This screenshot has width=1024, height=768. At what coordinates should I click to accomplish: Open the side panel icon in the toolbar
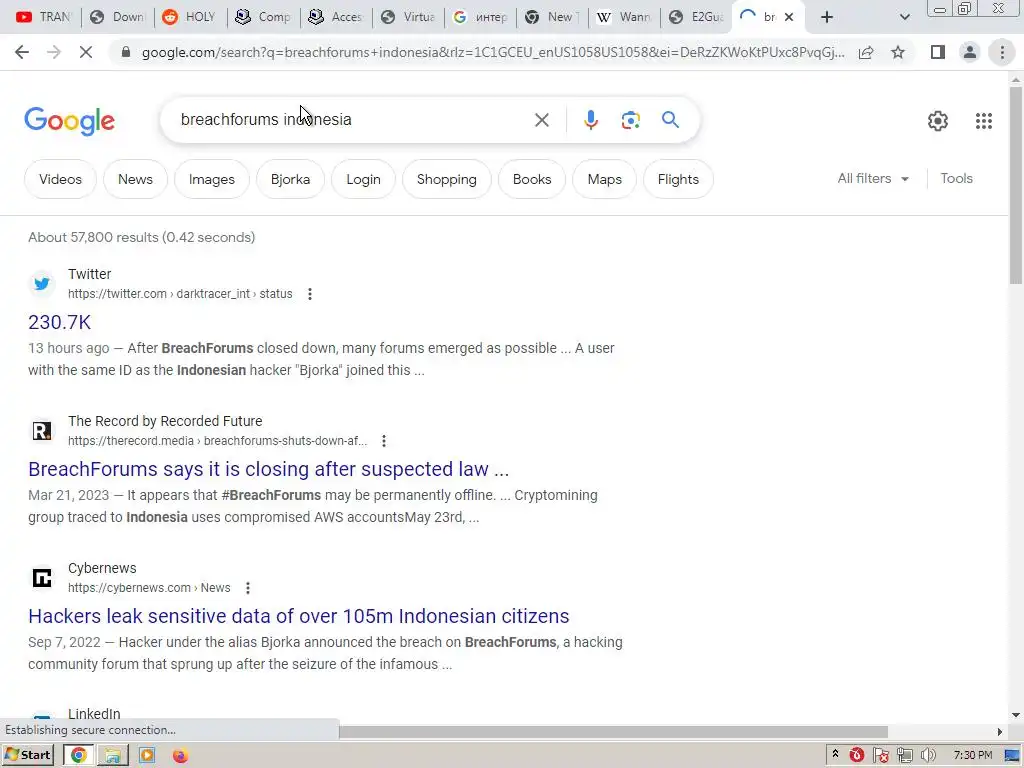point(938,52)
